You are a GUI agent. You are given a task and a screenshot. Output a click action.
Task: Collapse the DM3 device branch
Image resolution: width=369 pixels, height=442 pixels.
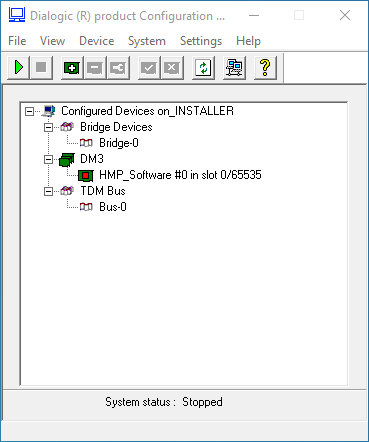[x=49, y=160]
